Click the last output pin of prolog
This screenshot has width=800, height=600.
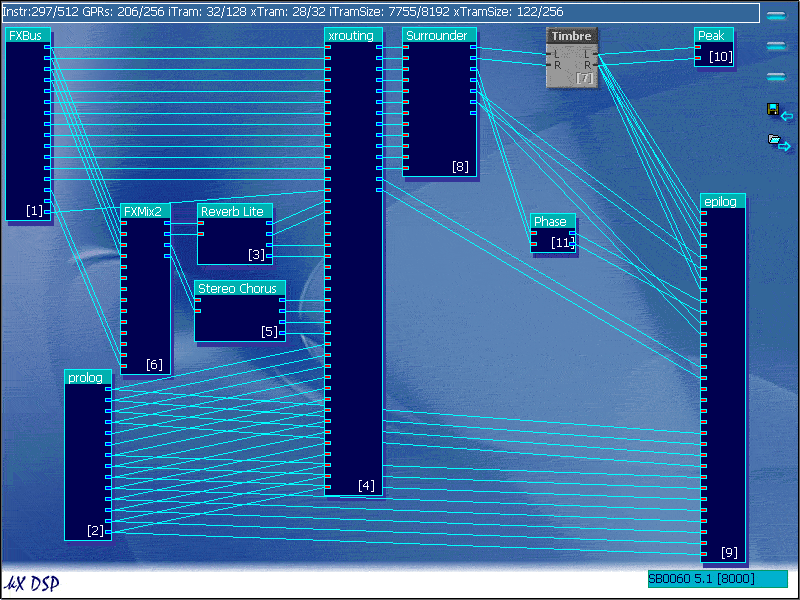click(x=108, y=532)
